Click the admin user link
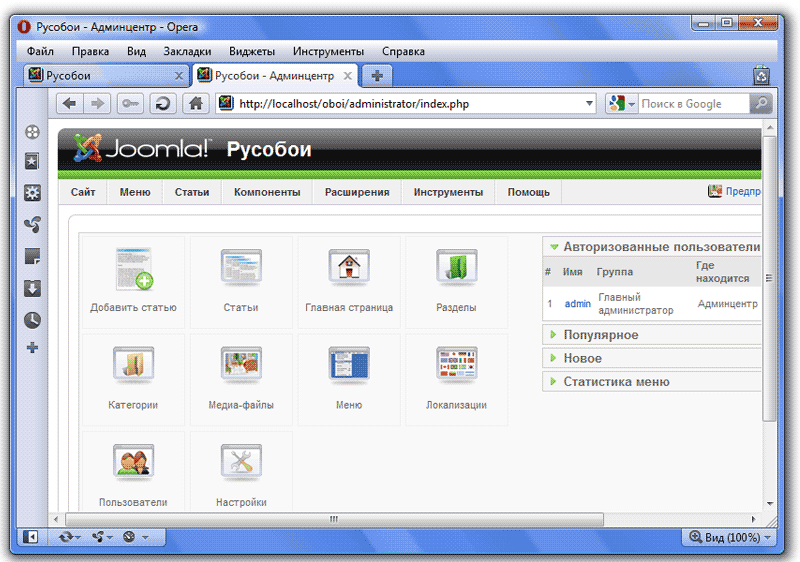The image size is (800, 562). click(577, 304)
